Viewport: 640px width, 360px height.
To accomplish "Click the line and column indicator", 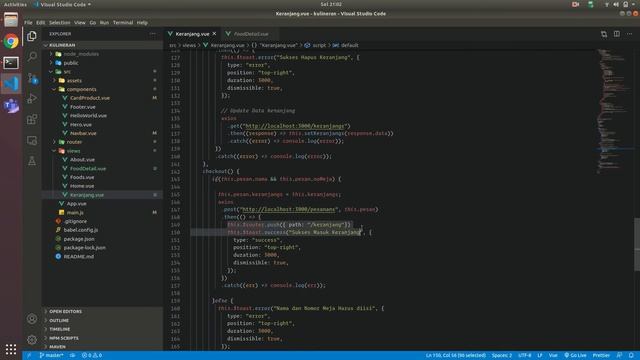I will 456,356.
